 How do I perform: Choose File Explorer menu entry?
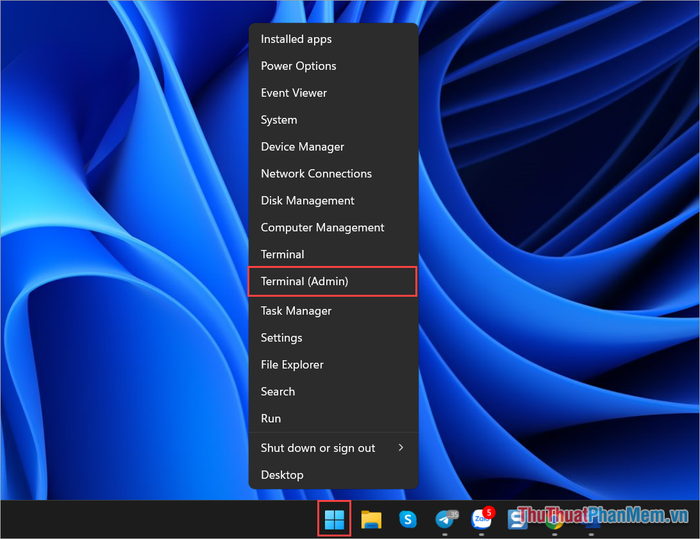point(333,364)
